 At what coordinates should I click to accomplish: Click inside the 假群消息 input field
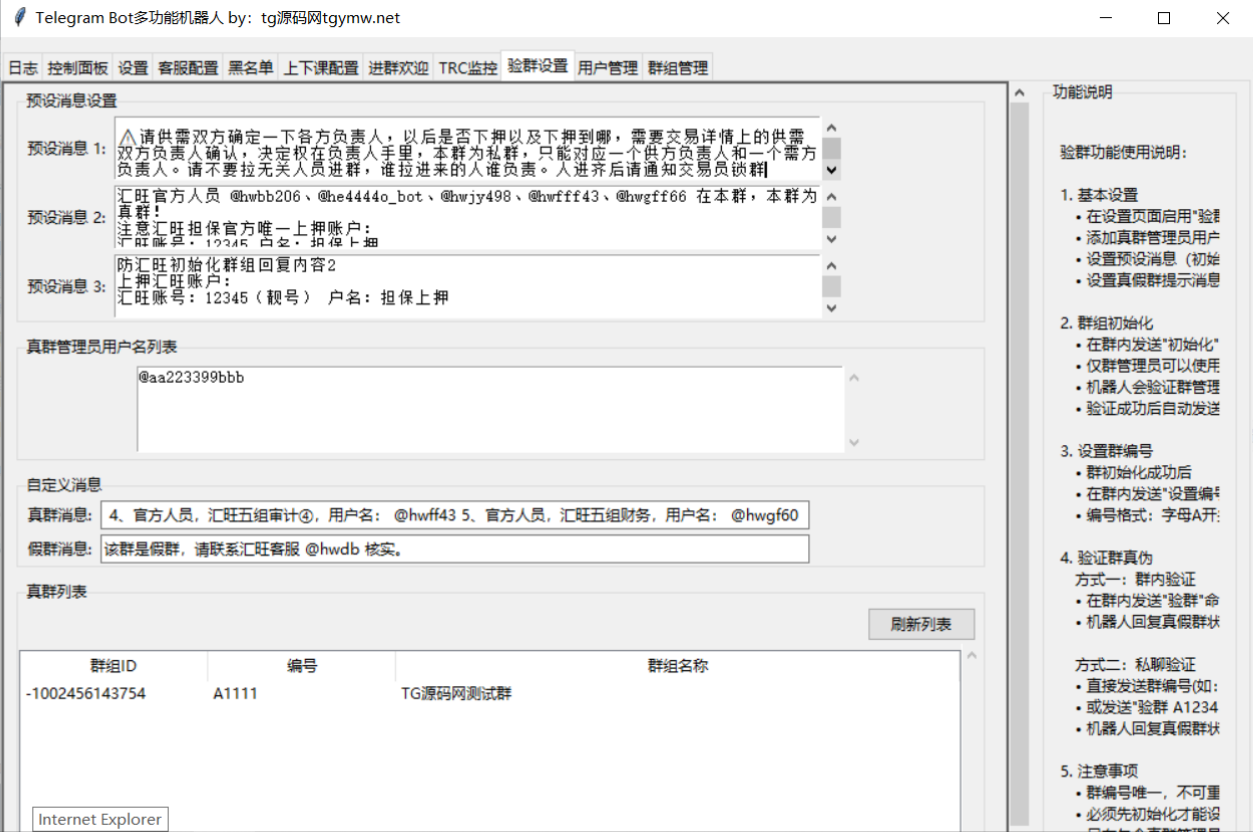click(x=454, y=549)
